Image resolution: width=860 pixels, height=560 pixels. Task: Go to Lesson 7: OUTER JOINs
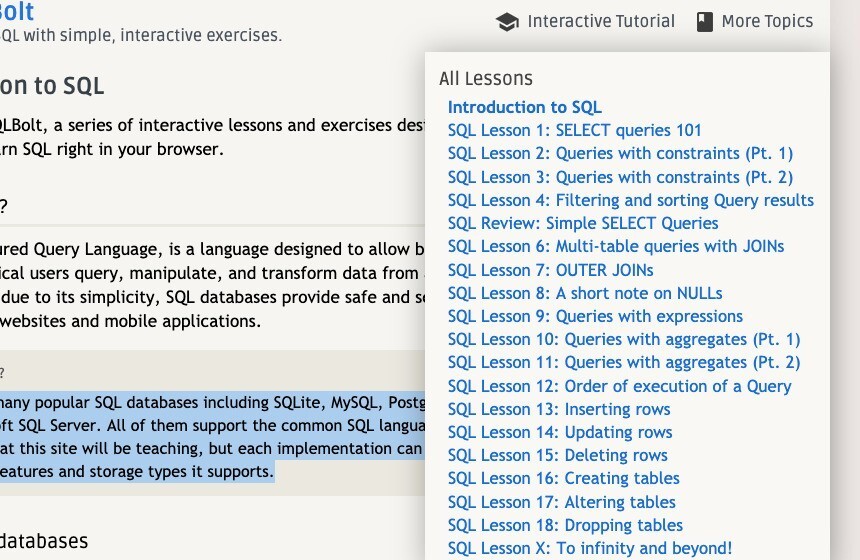550,270
